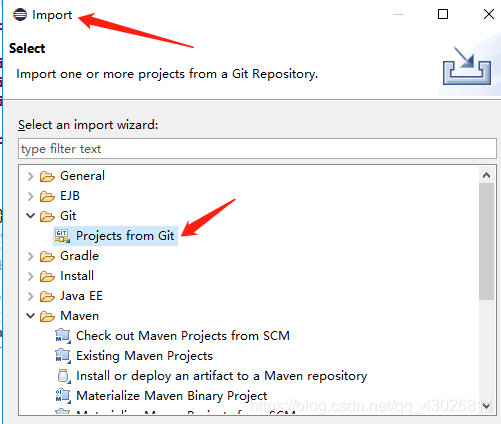The height and width of the screenshot is (424, 501).
Task: Select the Gradle tree label
Action: coord(79,256)
